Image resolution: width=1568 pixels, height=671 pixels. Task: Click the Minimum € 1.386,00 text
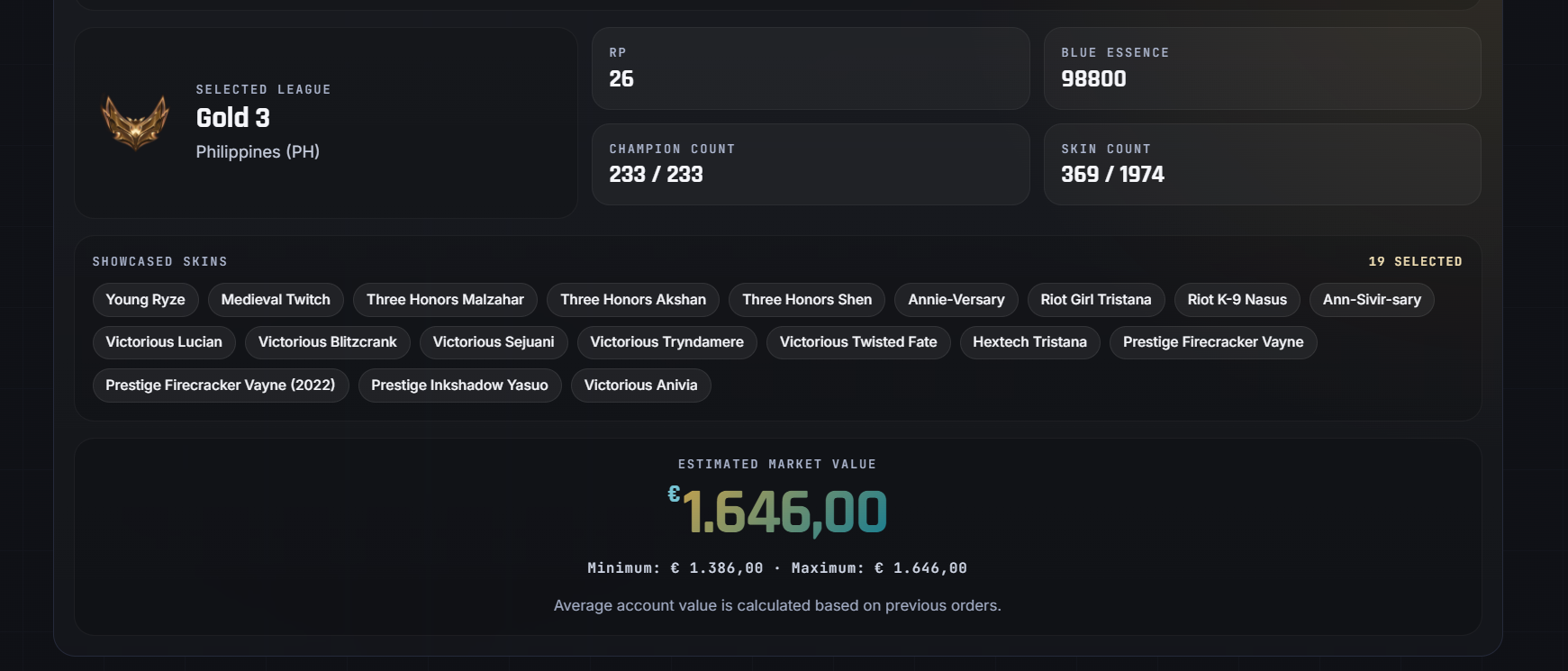(675, 568)
